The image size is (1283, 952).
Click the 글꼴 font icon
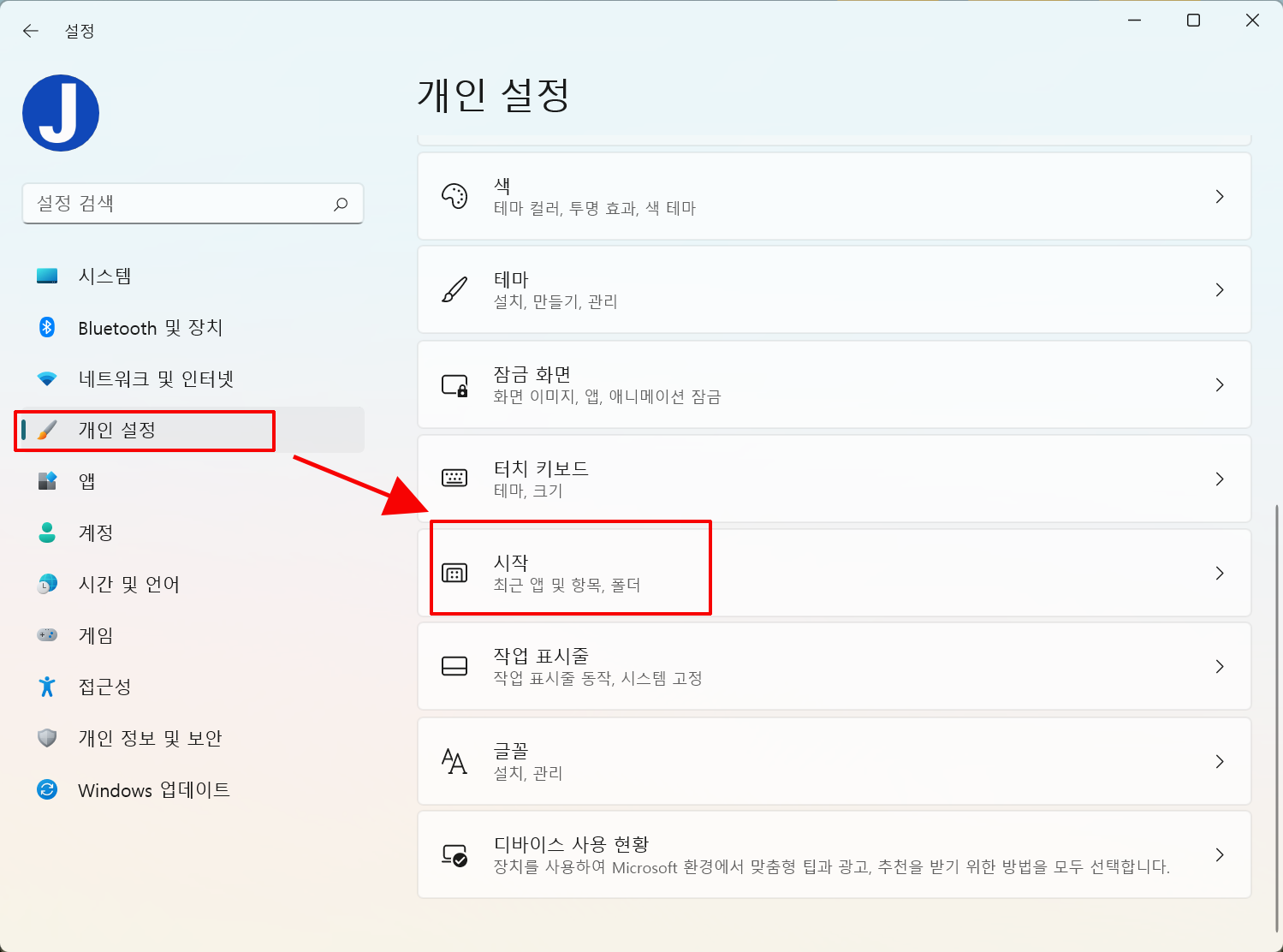(x=454, y=761)
